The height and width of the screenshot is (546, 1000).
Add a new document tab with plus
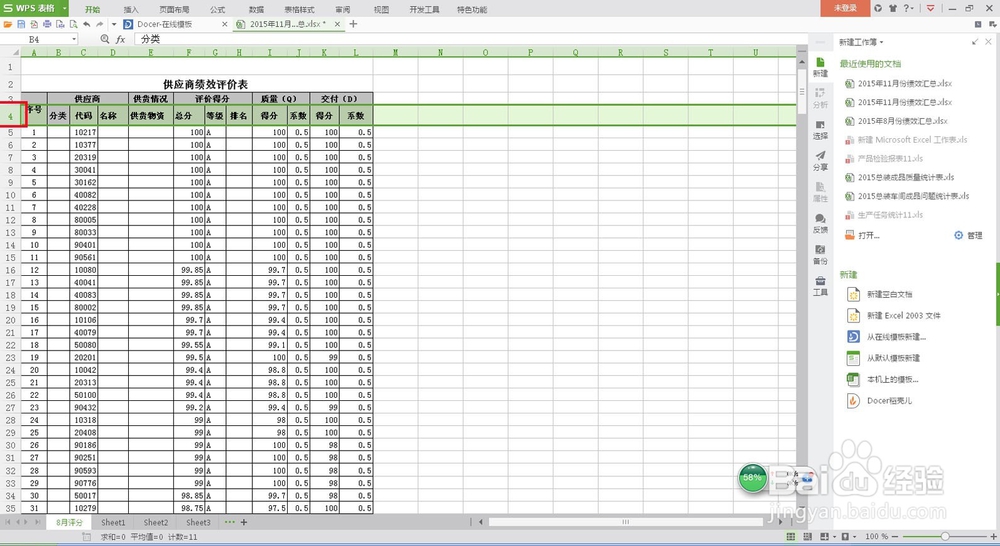(353, 24)
